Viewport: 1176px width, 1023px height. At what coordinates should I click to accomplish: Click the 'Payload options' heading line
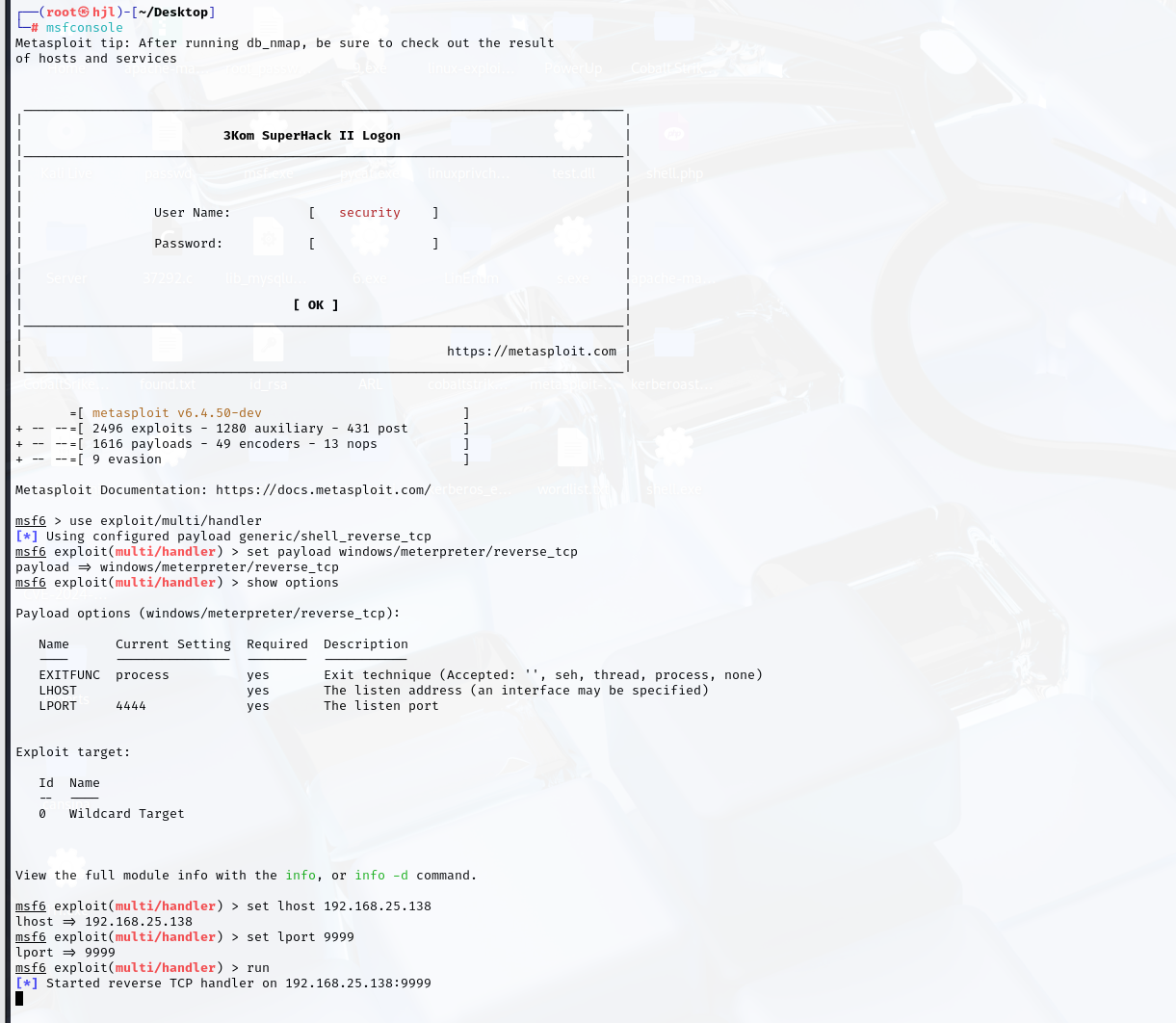[x=208, y=614]
